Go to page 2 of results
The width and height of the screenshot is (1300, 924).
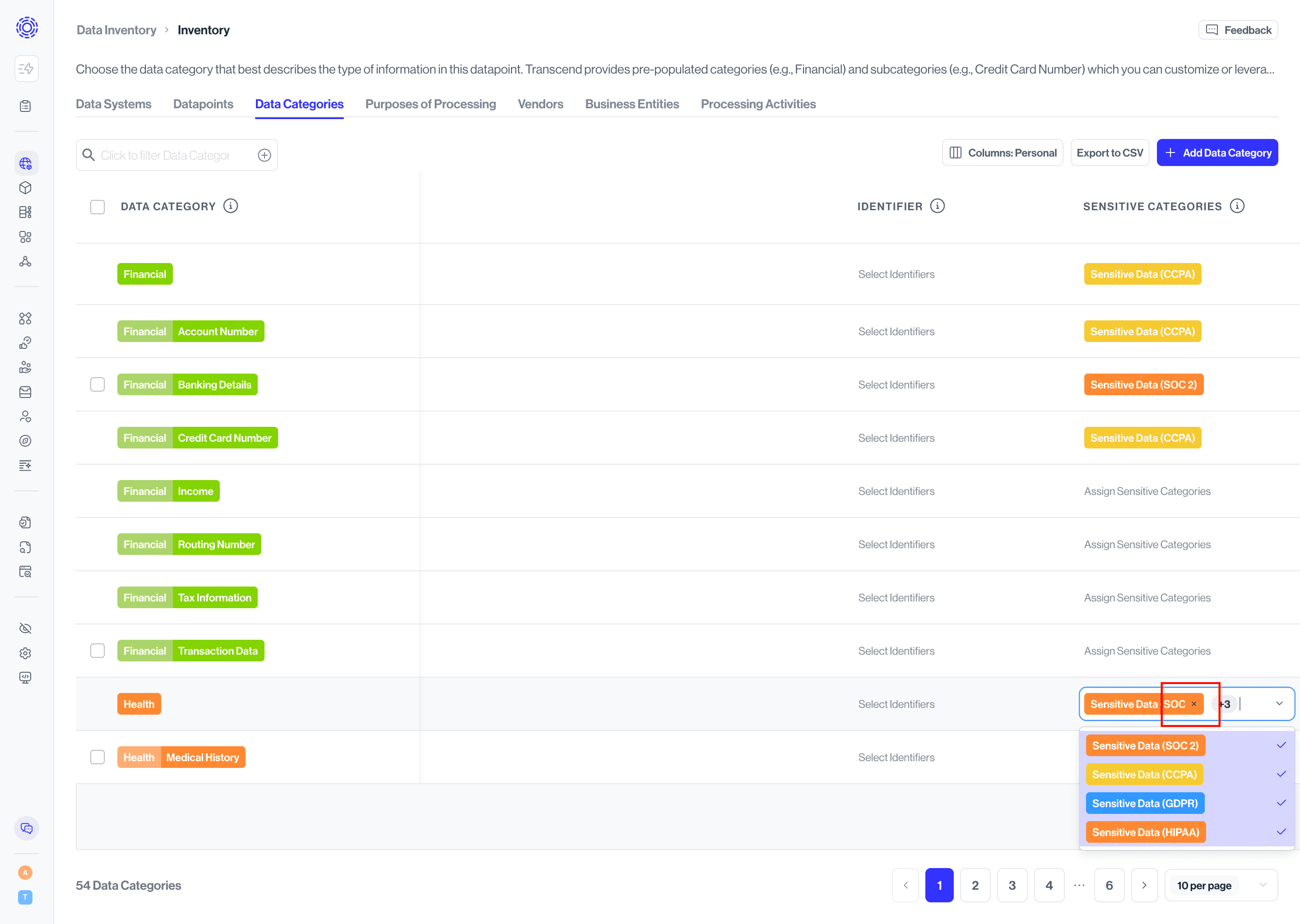975,885
